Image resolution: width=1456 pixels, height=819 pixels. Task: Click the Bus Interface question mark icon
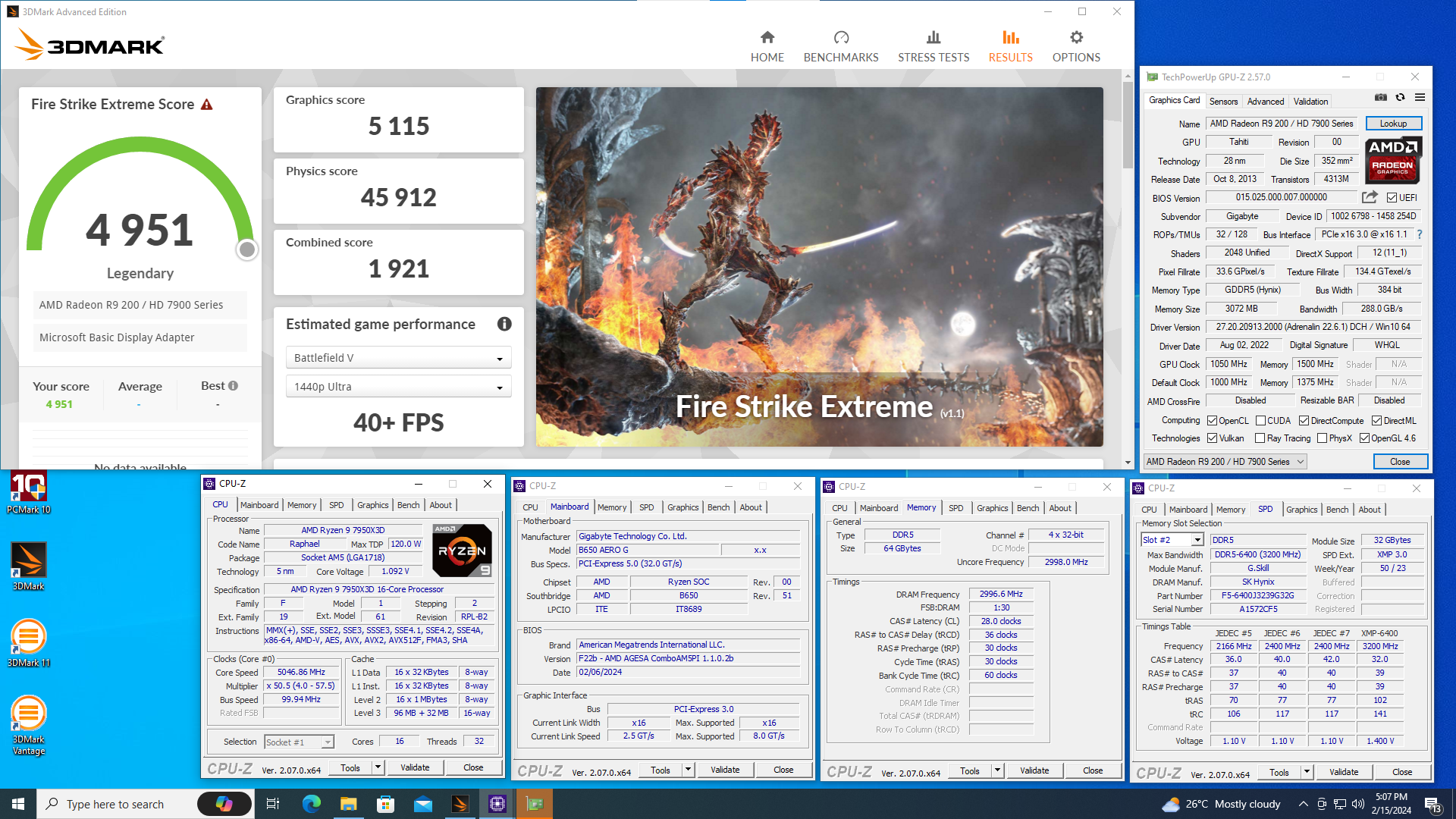point(1420,234)
